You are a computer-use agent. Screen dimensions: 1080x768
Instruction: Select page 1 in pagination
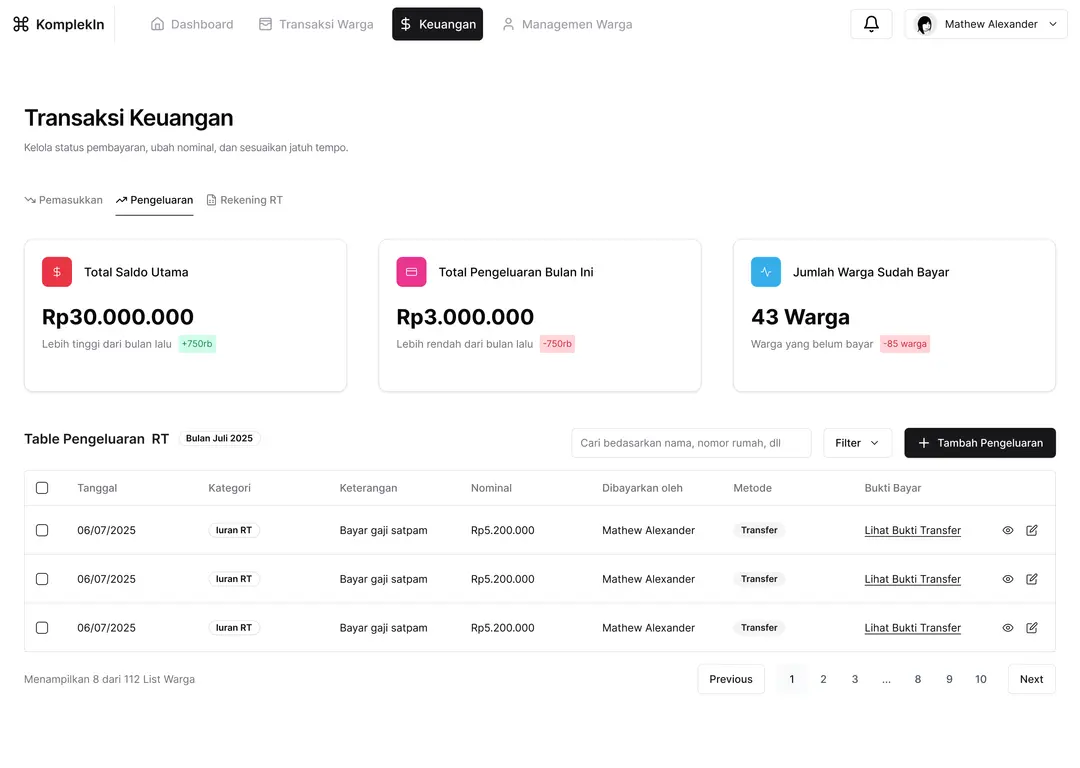point(791,679)
